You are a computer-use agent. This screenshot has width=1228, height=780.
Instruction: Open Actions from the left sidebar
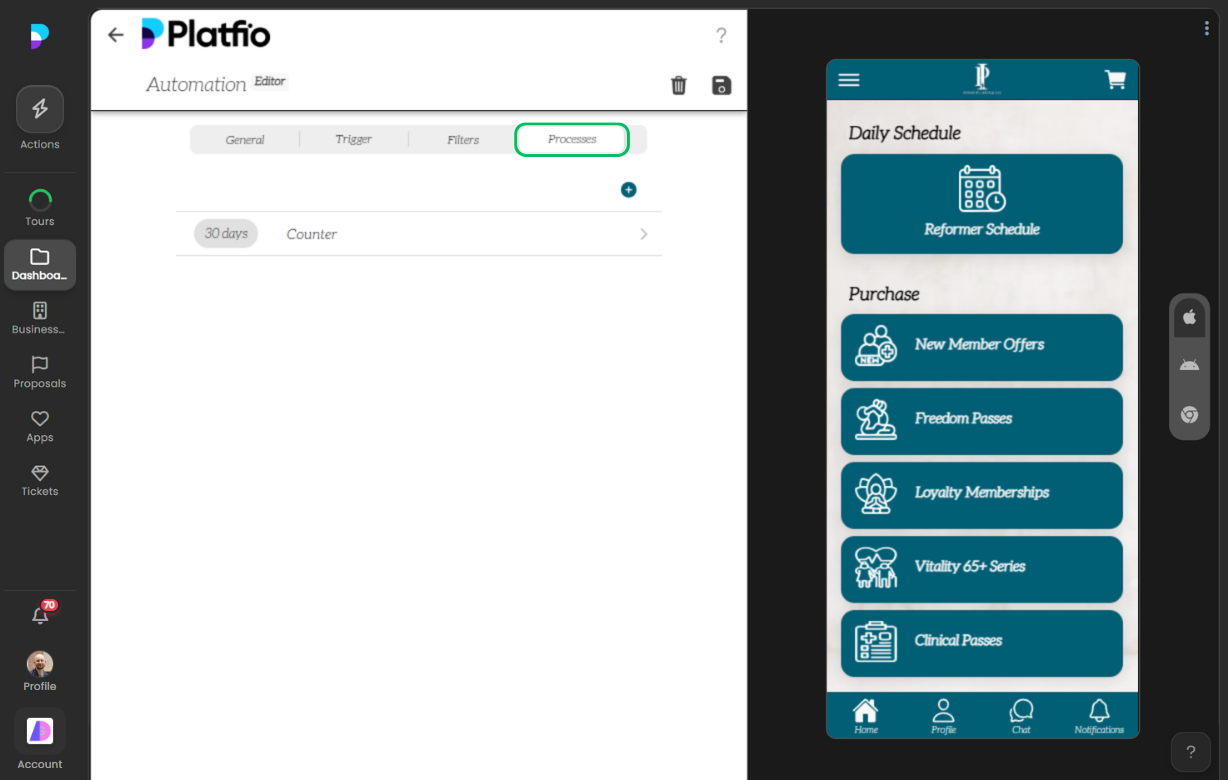pos(39,108)
